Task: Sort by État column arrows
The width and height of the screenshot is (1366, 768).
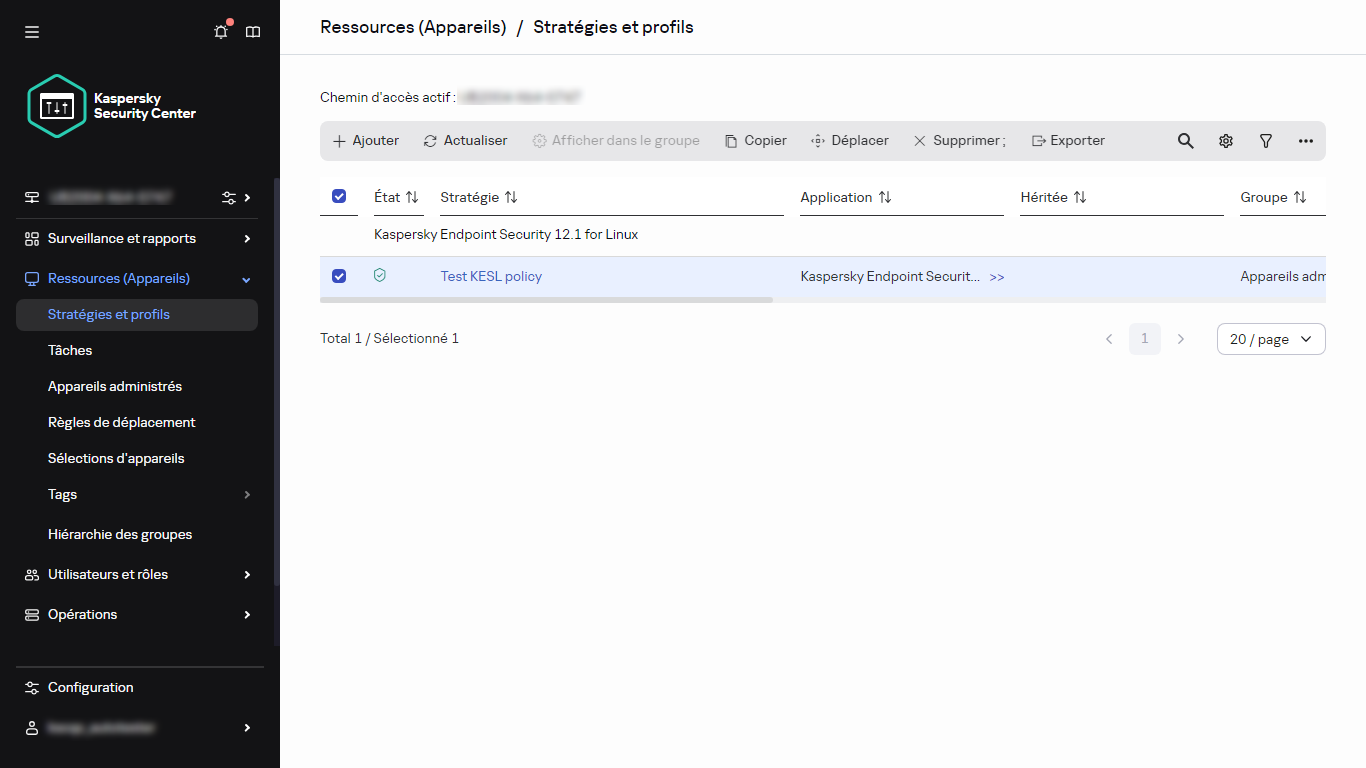Action: pos(412,197)
